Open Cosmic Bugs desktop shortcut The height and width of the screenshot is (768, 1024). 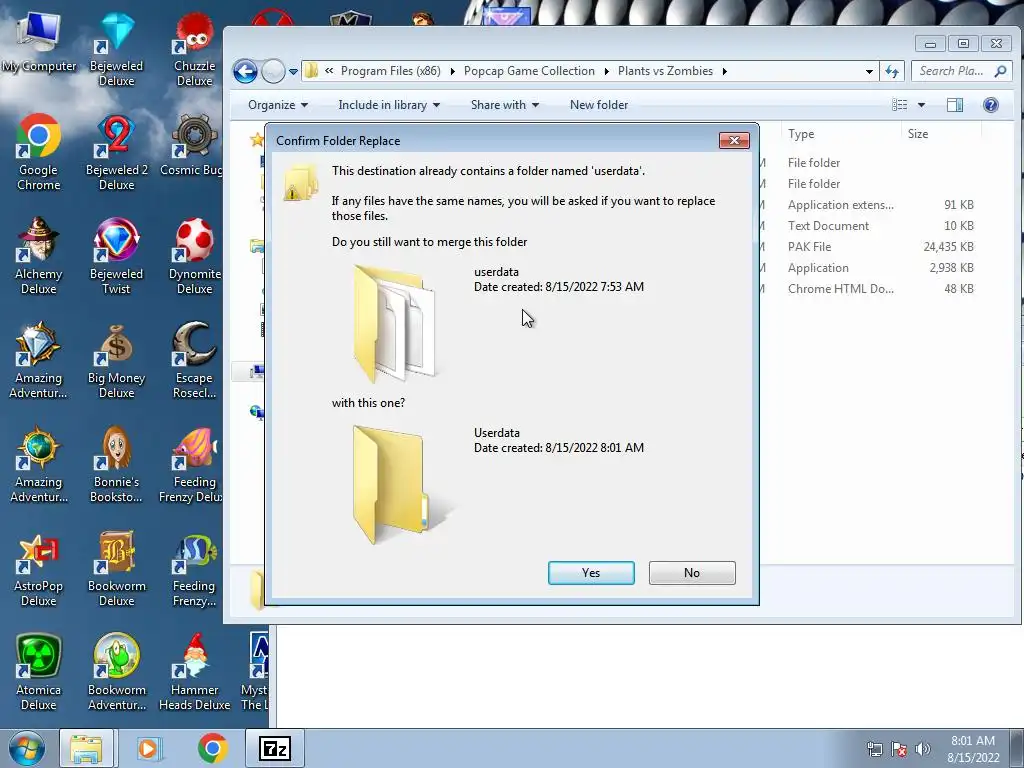pos(193,145)
